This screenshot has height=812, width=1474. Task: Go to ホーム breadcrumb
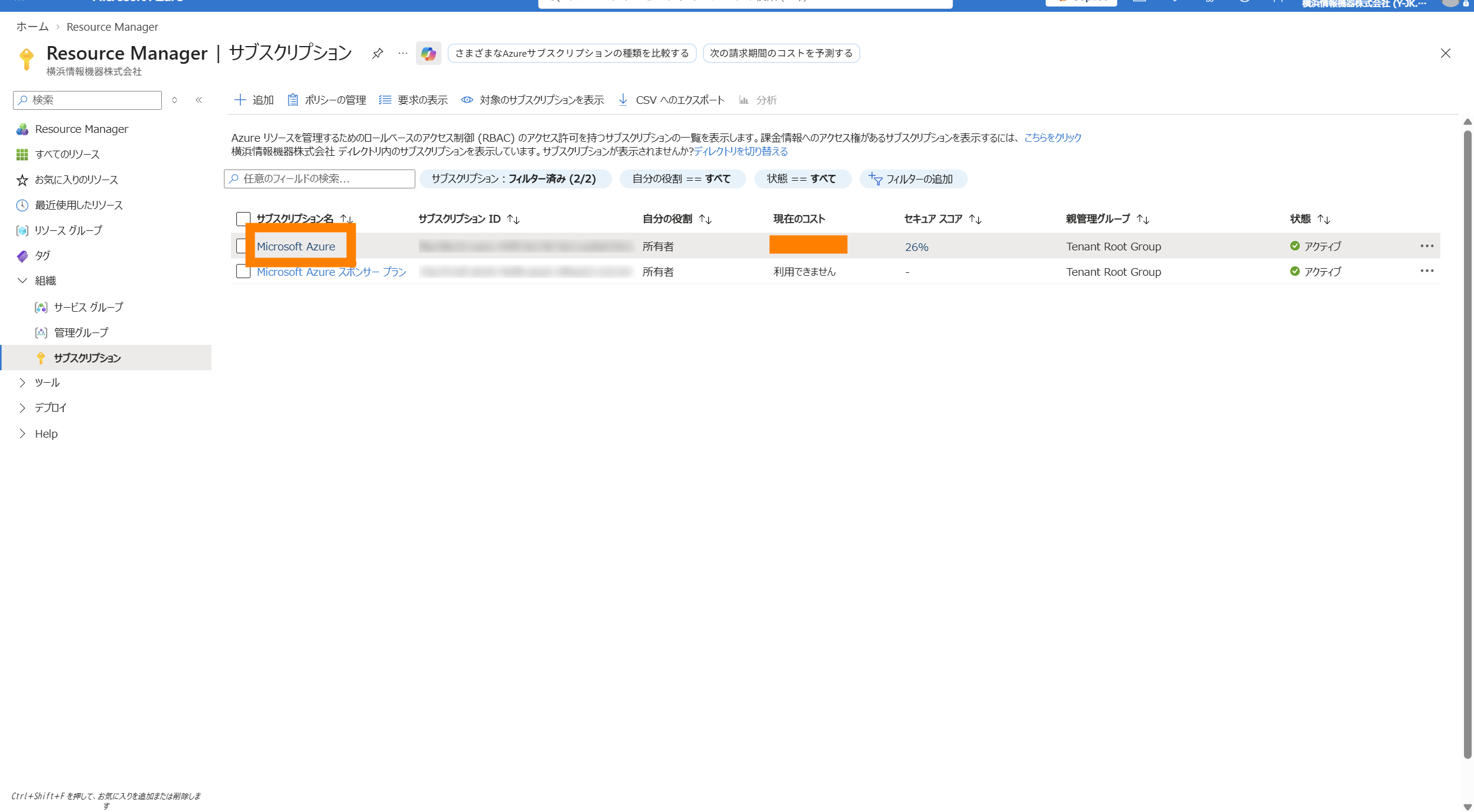(x=32, y=27)
